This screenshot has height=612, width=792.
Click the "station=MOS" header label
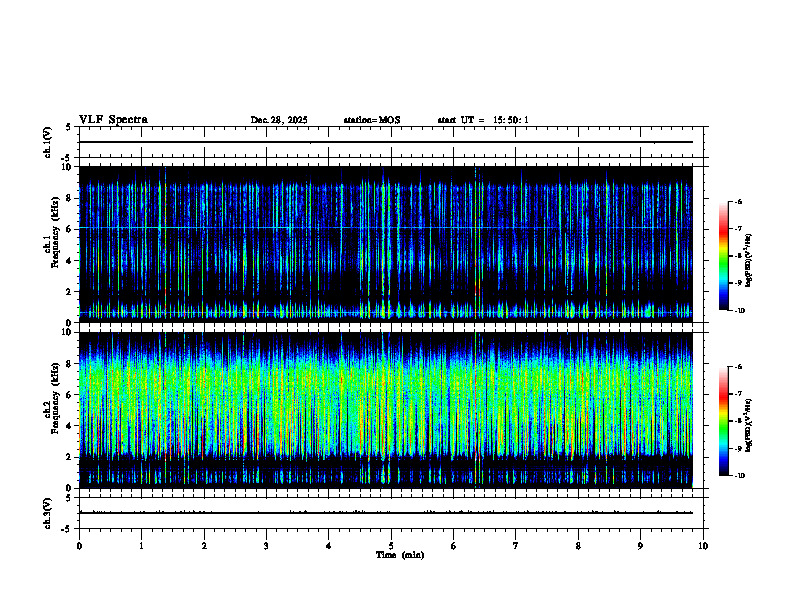(x=372, y=120)
